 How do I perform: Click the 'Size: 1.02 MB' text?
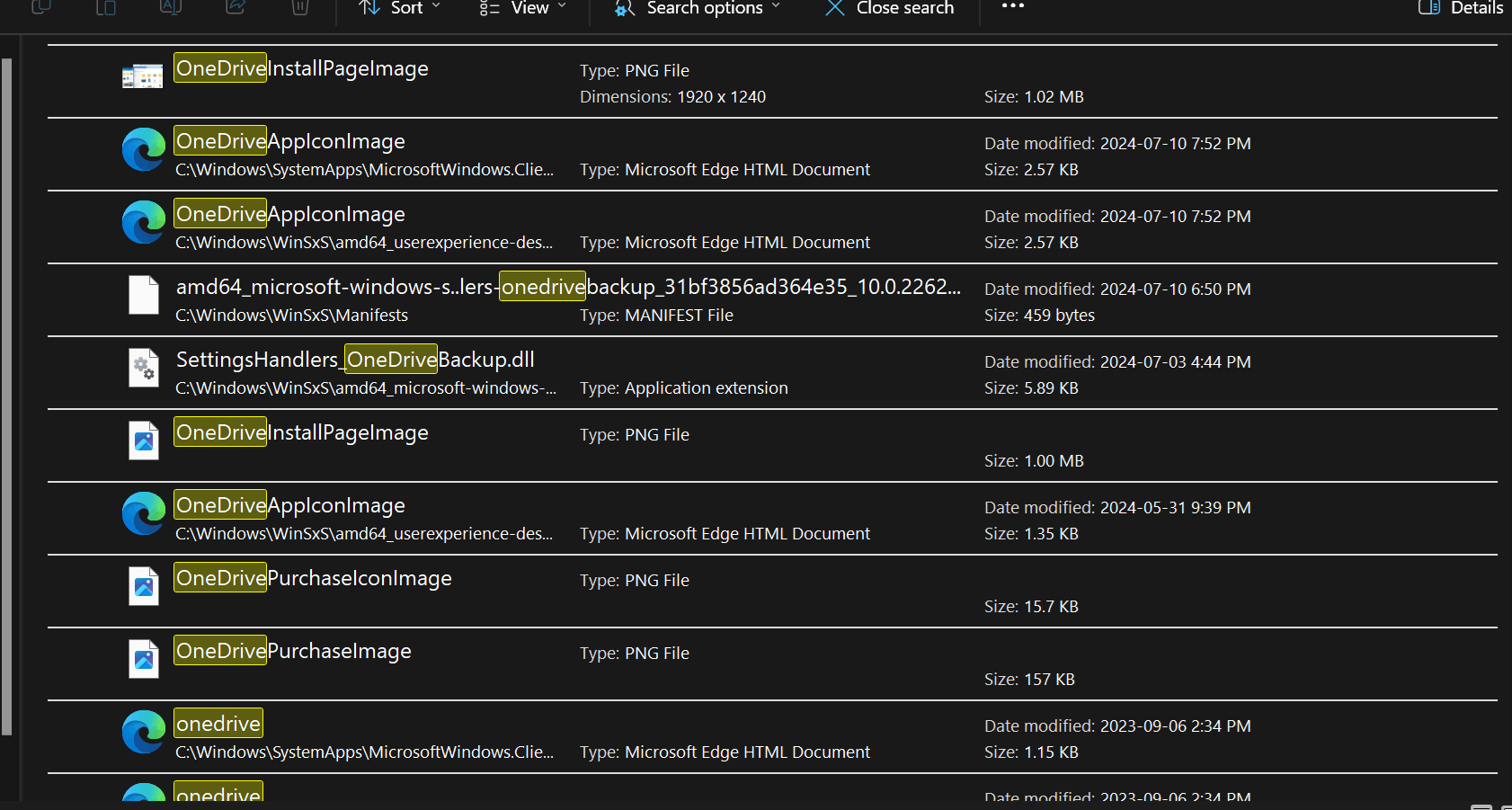[1034, 97]
